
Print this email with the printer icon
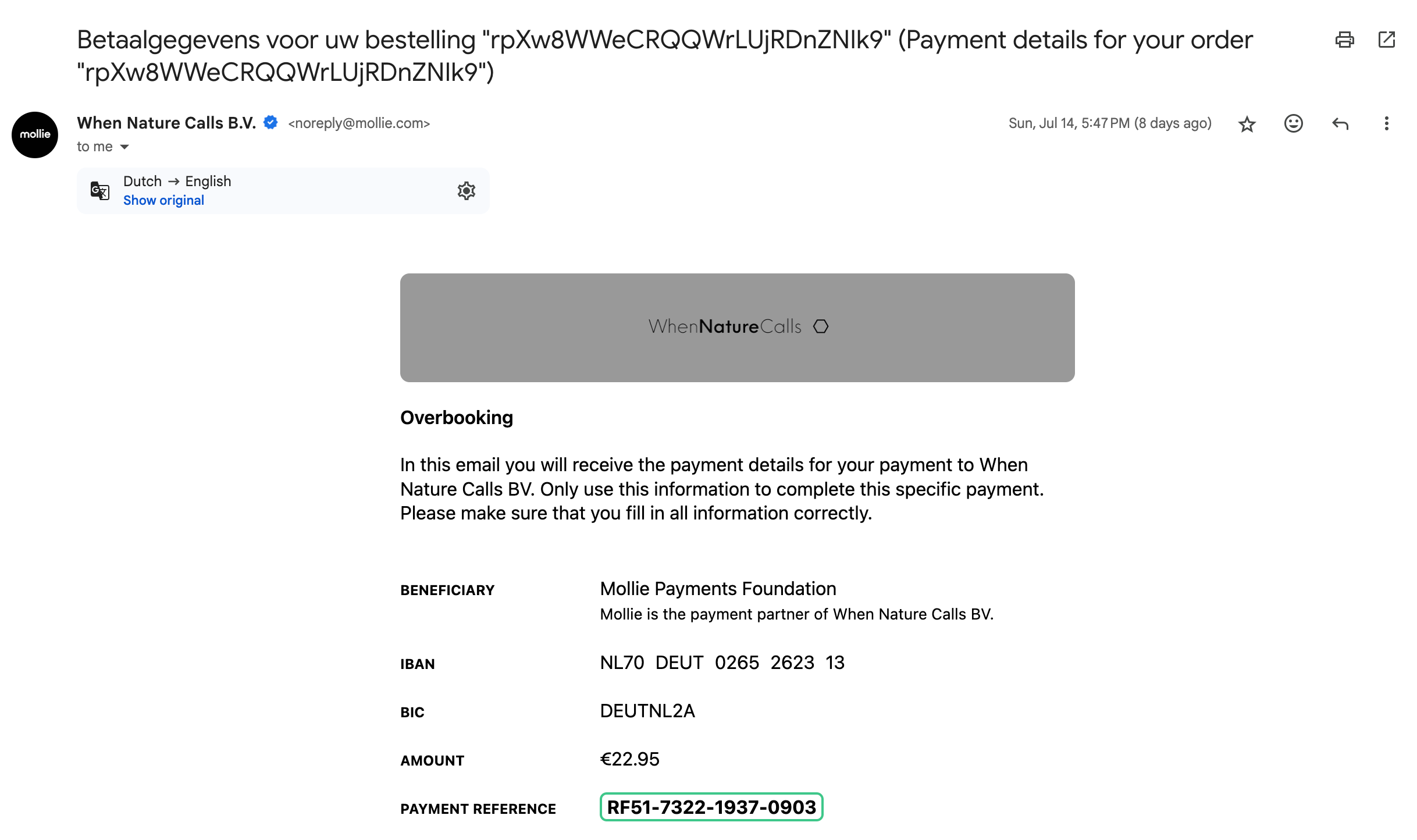[1344, 40]
